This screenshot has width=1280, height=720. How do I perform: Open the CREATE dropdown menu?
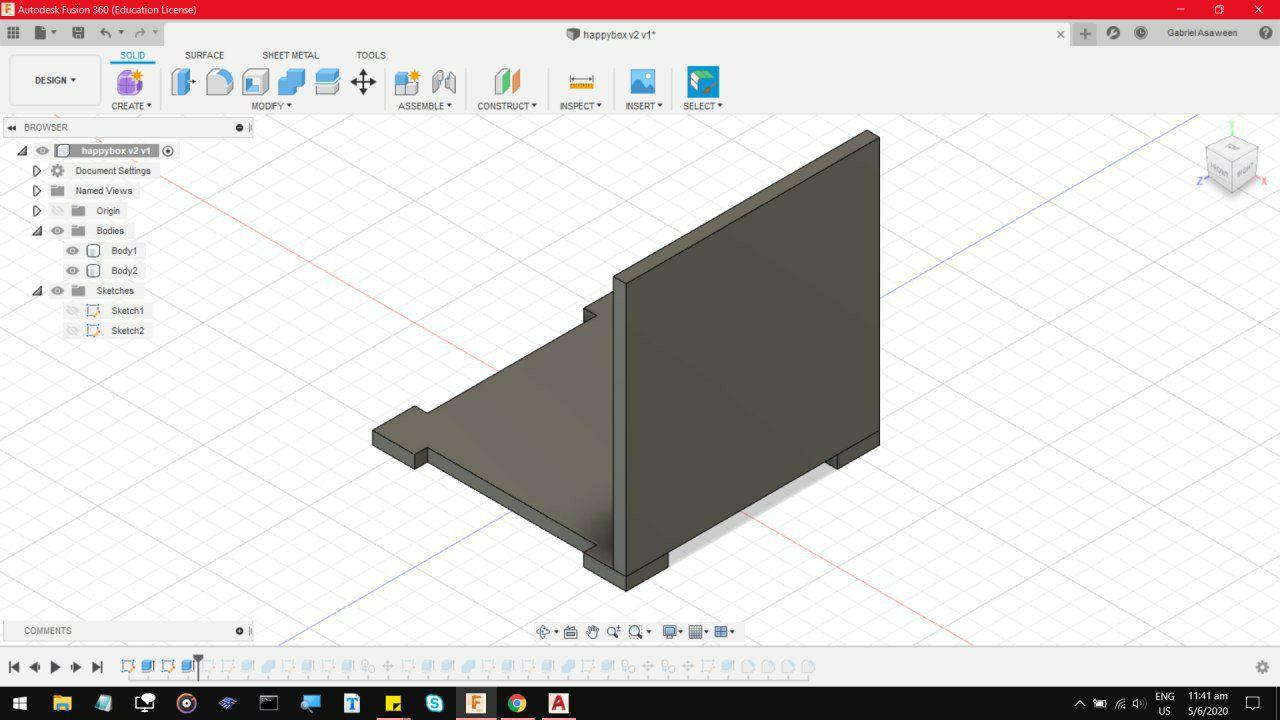tap(131, 106)
